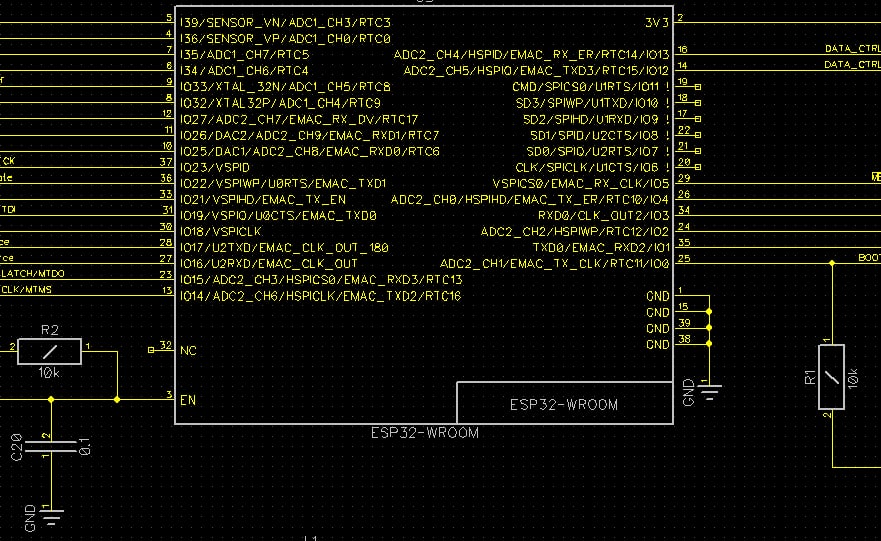Select the I39/SENSOR_VN/ADC1_CH3/RTC3 pin
Screen dimensions: 881x541
coord(285,22)
